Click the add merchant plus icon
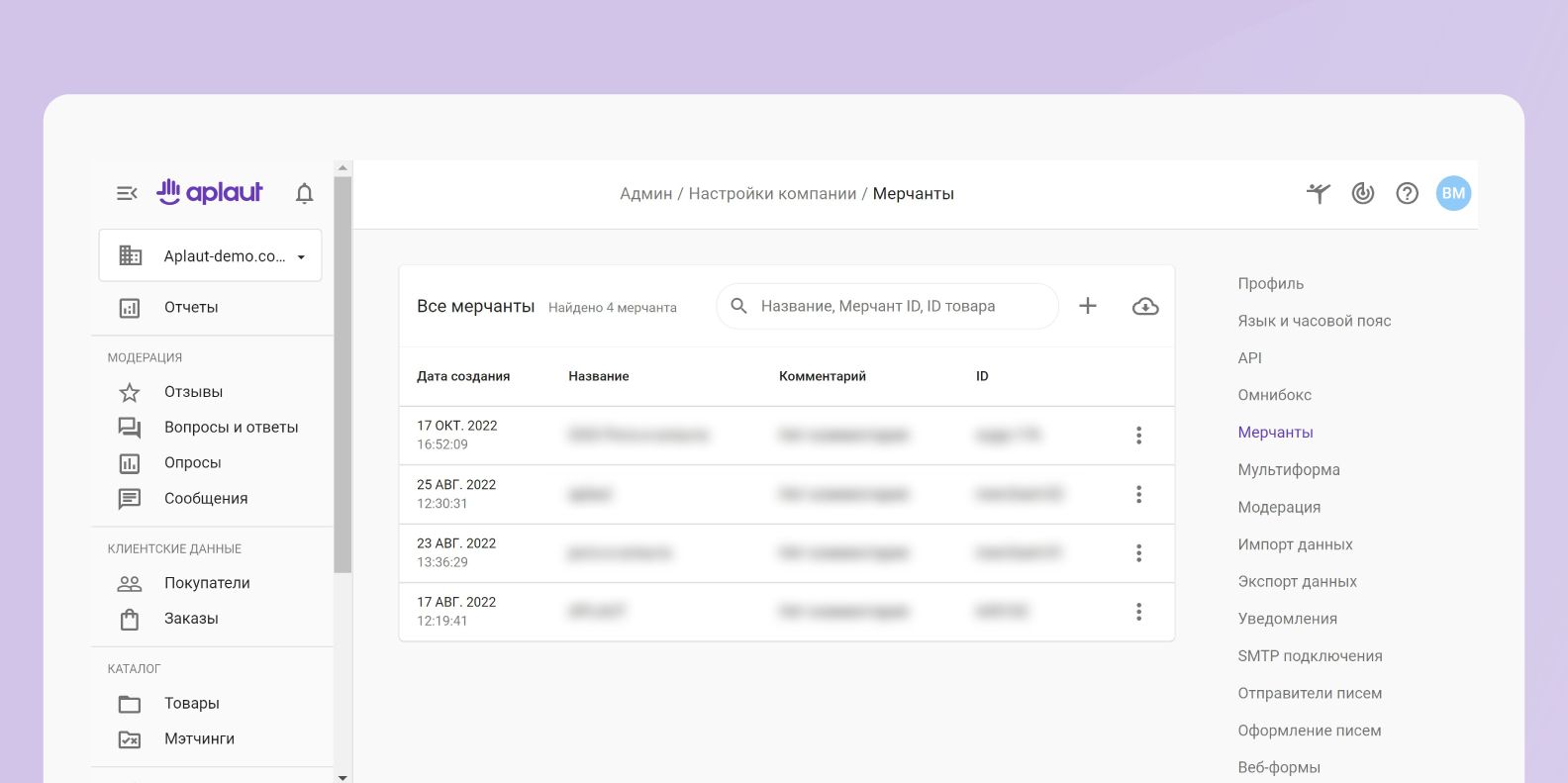The image size is (1568, 783). click(1087, 306)
